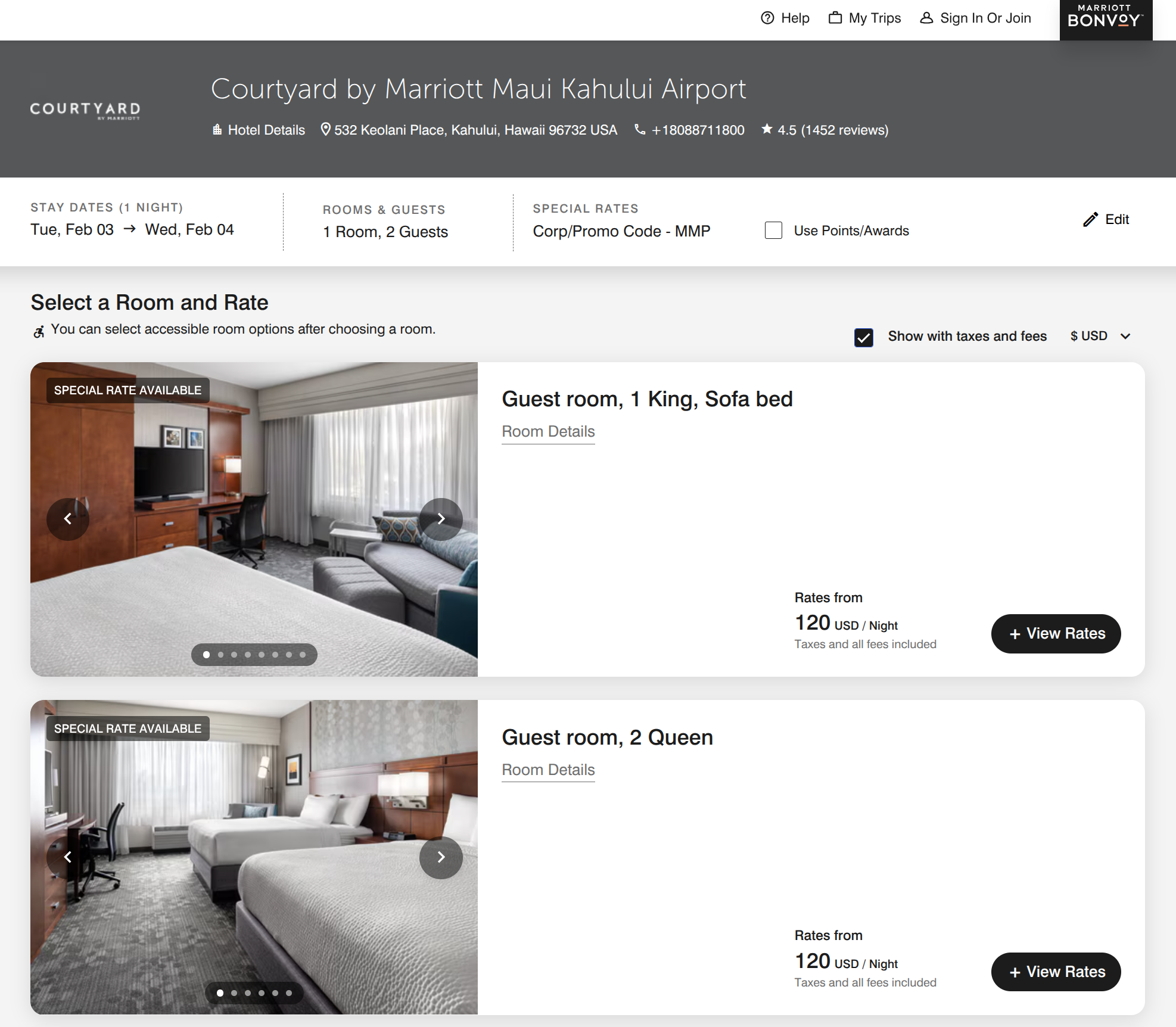Open Room Details for King Sofa bed room

pyautogui.click(x=548, y=431)
